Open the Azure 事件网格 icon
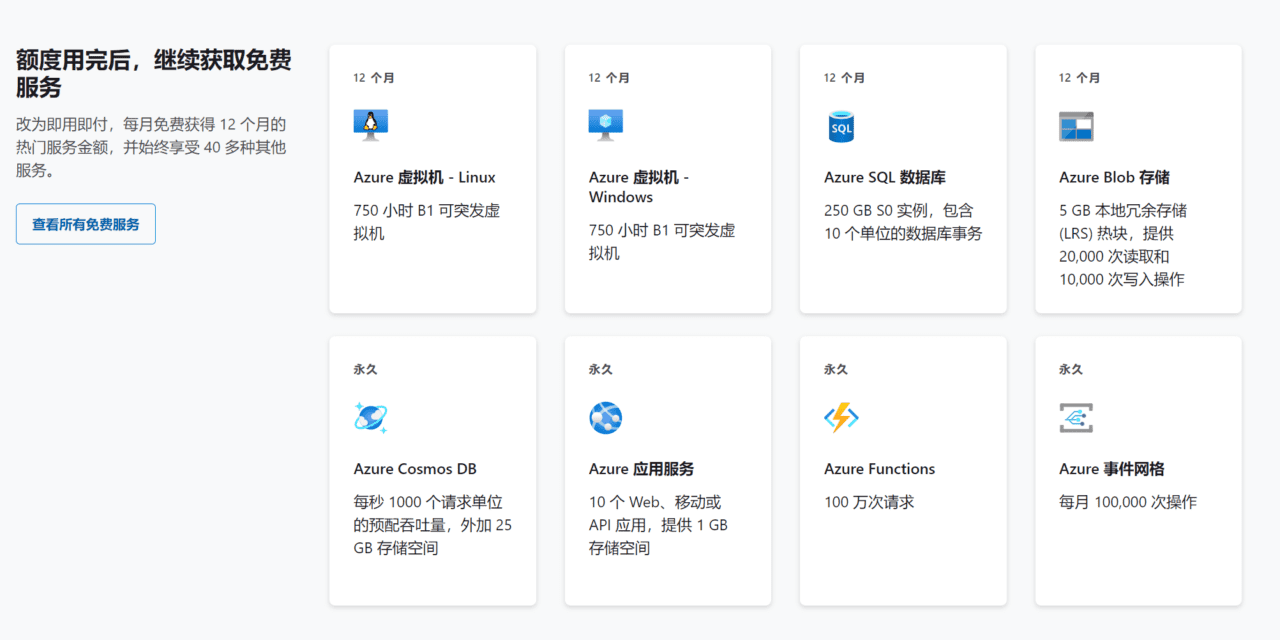Screen dimensions: 1280x640 click(x=1076, y=417)
